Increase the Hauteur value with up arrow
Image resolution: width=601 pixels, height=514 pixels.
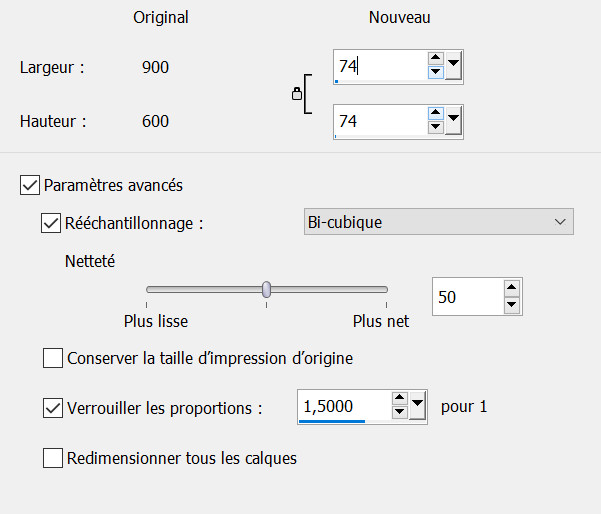point(435,115)
